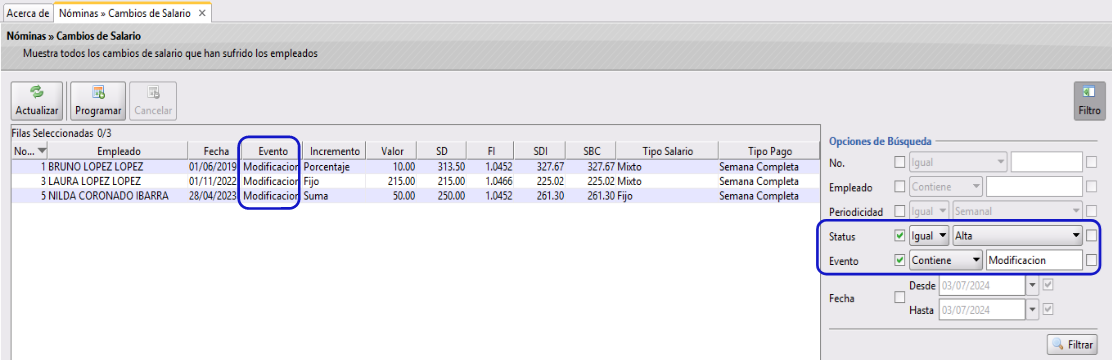The height and width of the screenshot is (360, 1112).
Task: Click the date 01/06/2019 cell
Action: [x=214, y=167]
